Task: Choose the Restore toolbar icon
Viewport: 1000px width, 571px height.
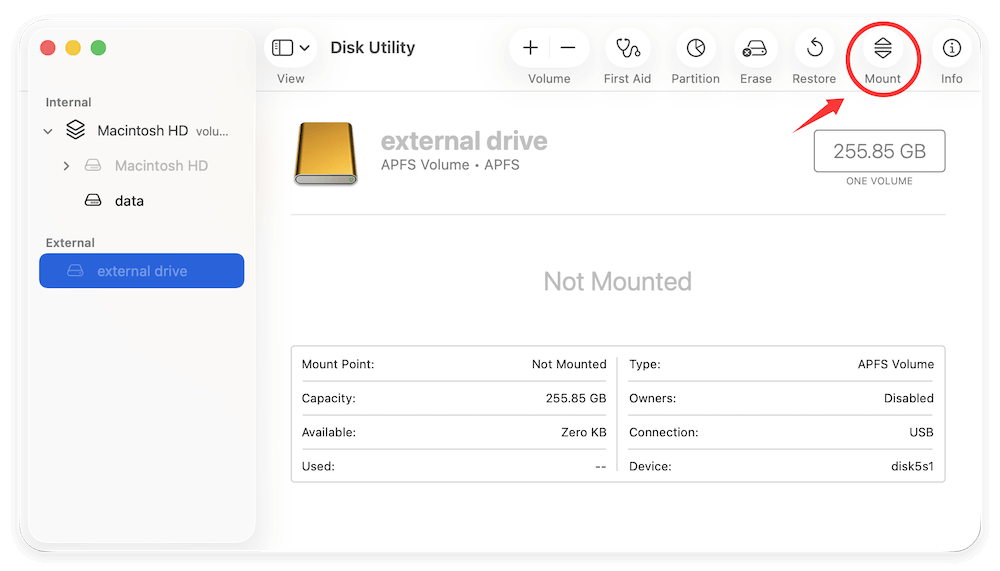Action: click(814, 48)
